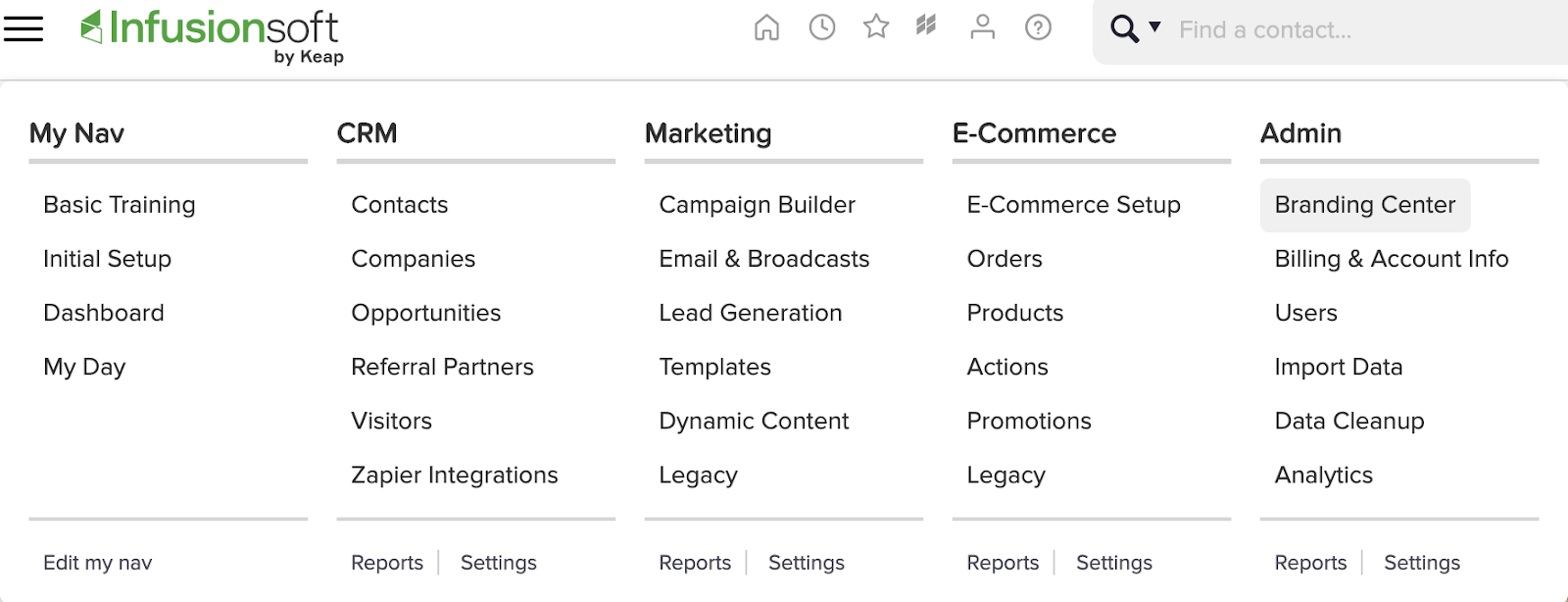This screenshot has width=1568, height=602.
Task: Click the magnifying glass search icon
Action: pyautogui.click(x=1124, y=29)
